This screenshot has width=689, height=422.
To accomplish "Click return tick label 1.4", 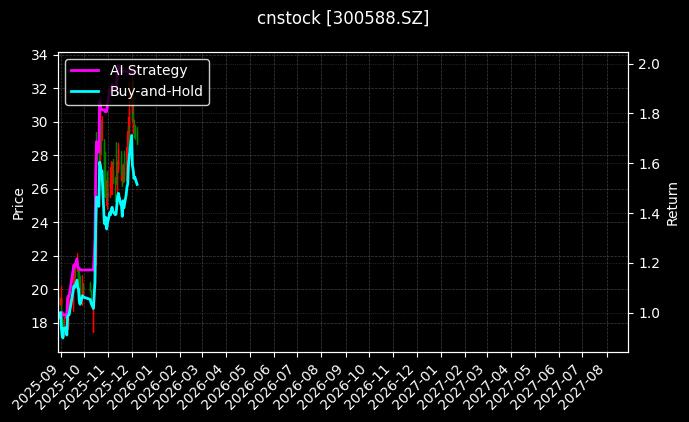I will tap(649, 214).
